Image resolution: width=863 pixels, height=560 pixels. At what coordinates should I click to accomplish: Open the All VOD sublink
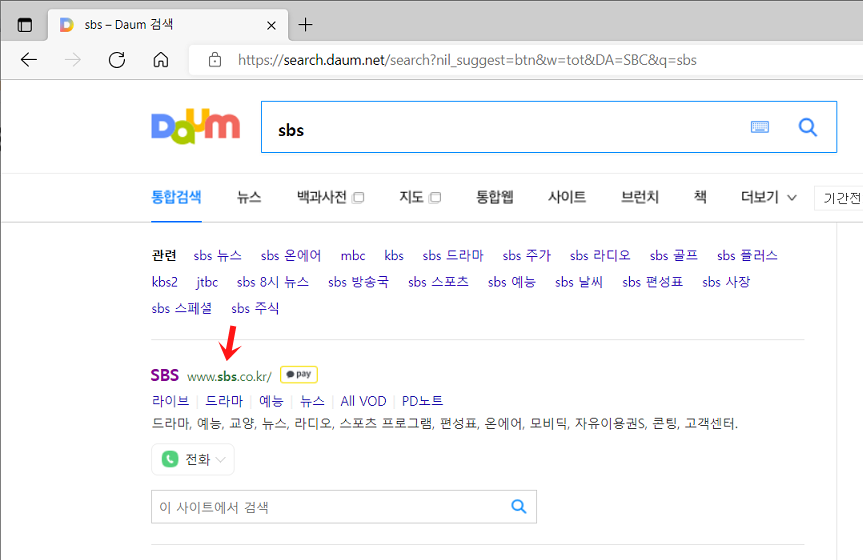click(x=363, y=401)
